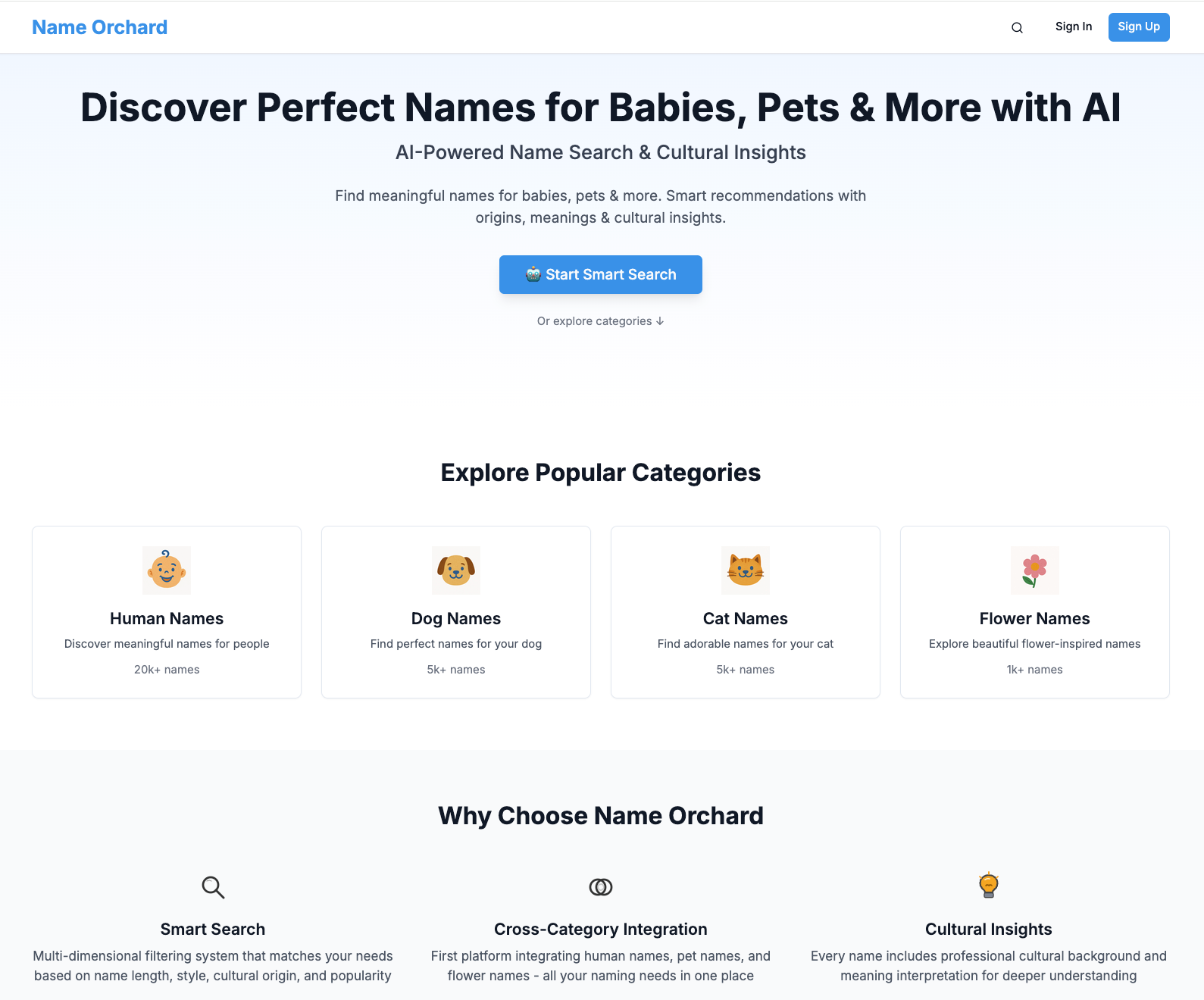1204x1000 pixels.
Task: Click the baby face icon
Action: coord(167,570)
